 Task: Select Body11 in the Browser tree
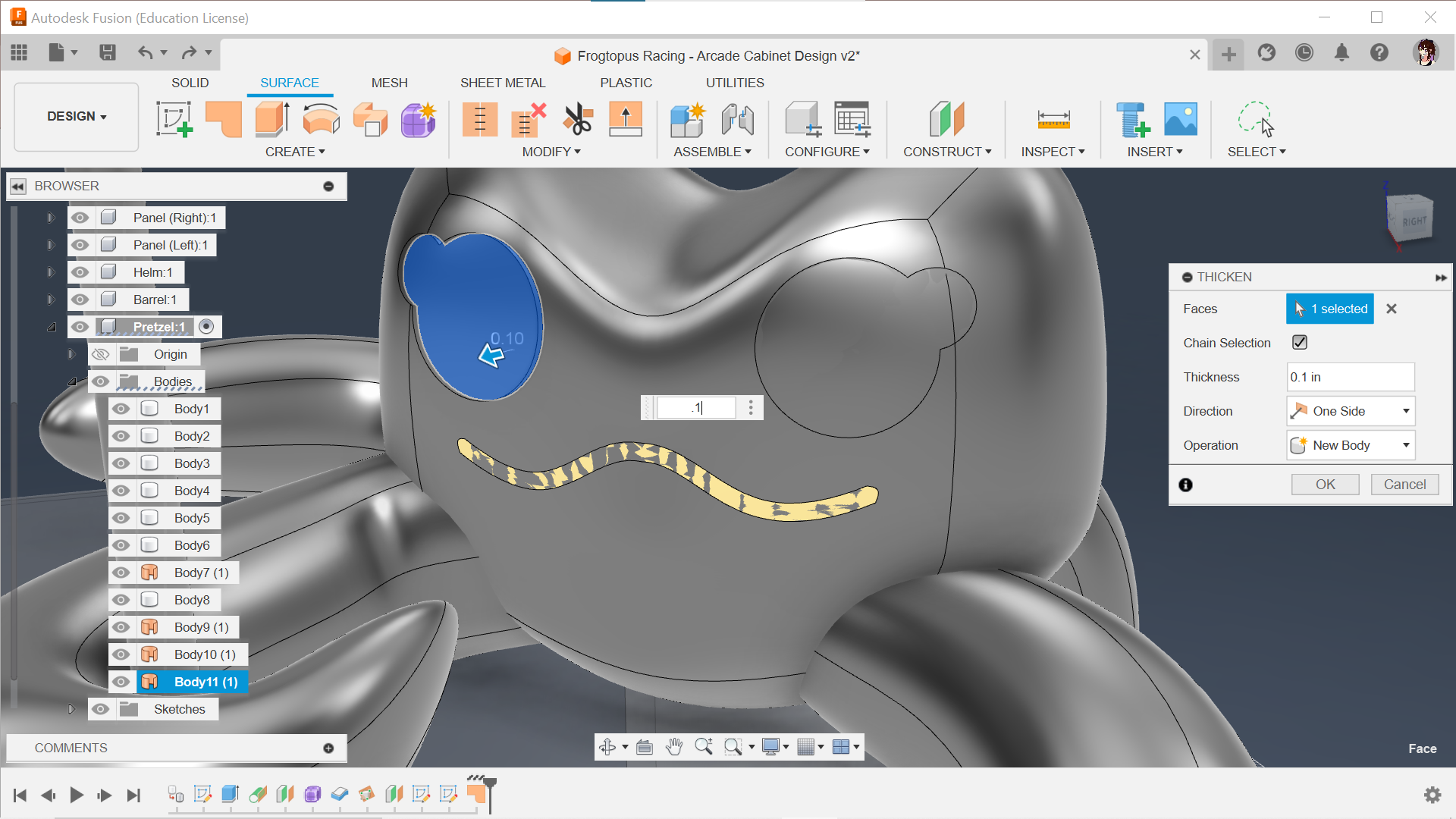206,682
